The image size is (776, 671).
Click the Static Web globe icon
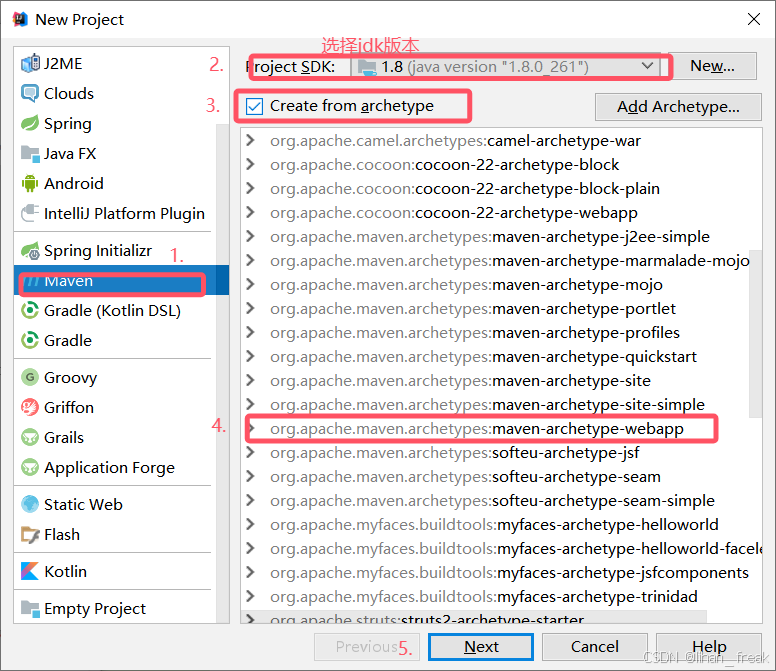(x=30, y=504)
